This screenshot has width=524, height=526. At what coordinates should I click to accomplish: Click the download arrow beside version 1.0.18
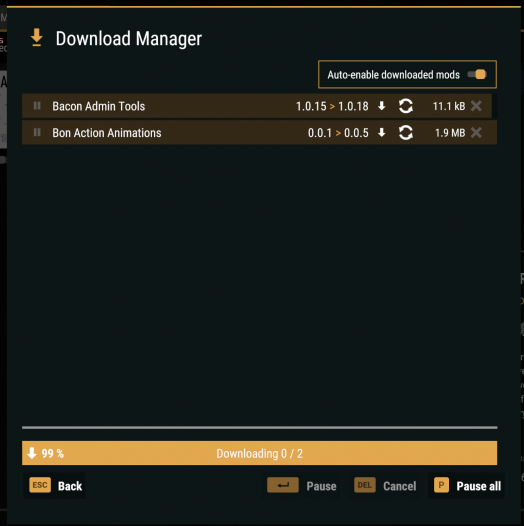381,106
